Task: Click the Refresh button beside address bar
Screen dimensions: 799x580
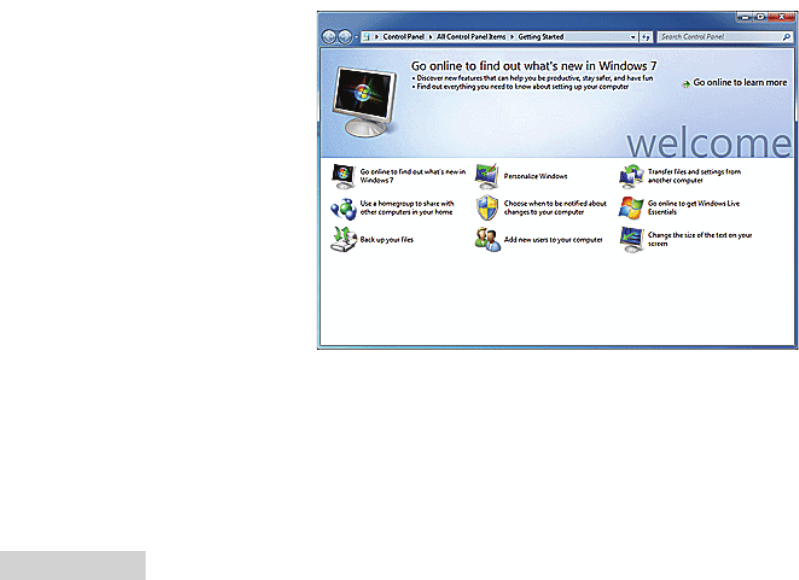Action: click(x=646, y=37)
